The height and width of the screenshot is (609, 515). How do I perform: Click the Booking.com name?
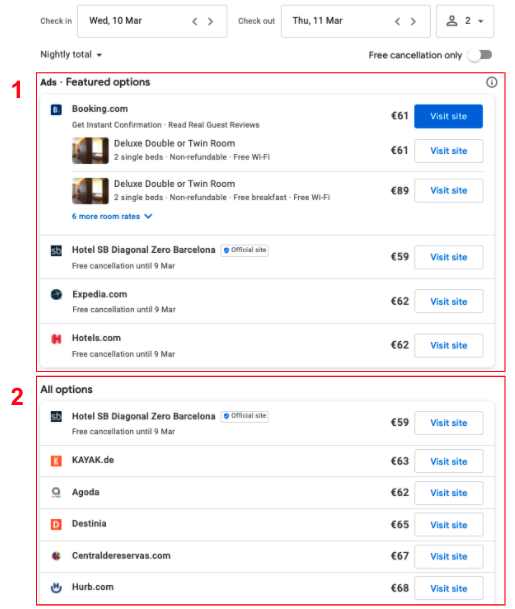coord(100,109)
